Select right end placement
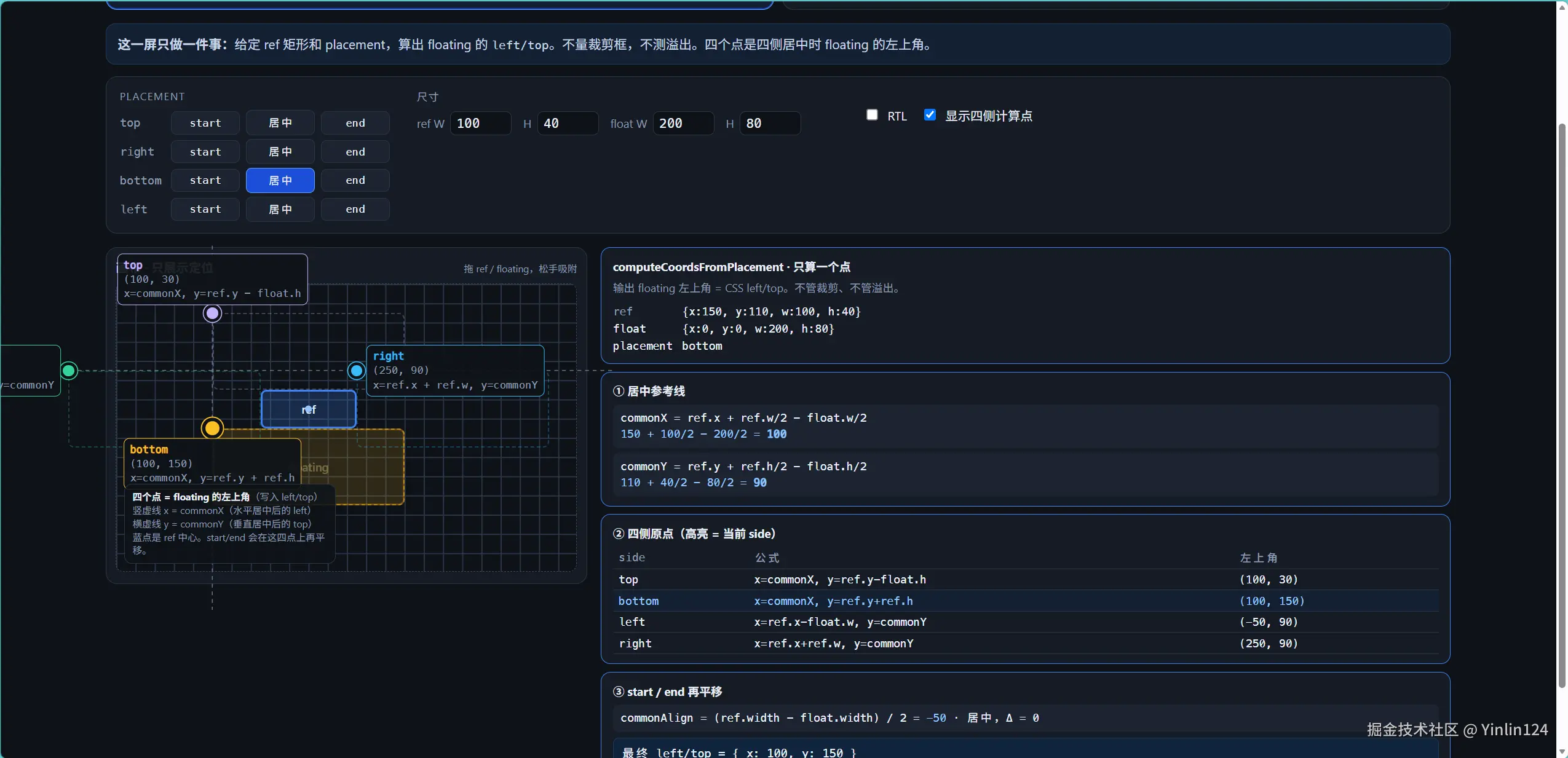 pos(355,152)
